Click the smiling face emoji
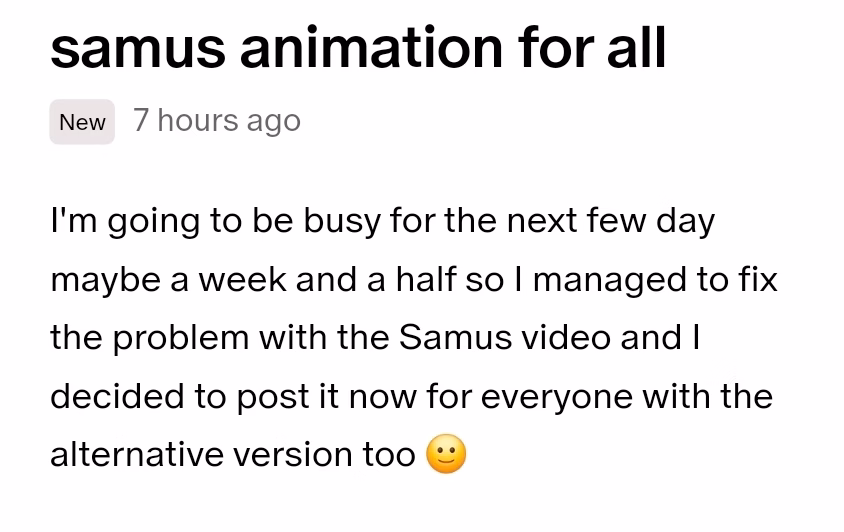Image resolution: width=844 pixels, height=532 pixels. (x=446, y=454)
